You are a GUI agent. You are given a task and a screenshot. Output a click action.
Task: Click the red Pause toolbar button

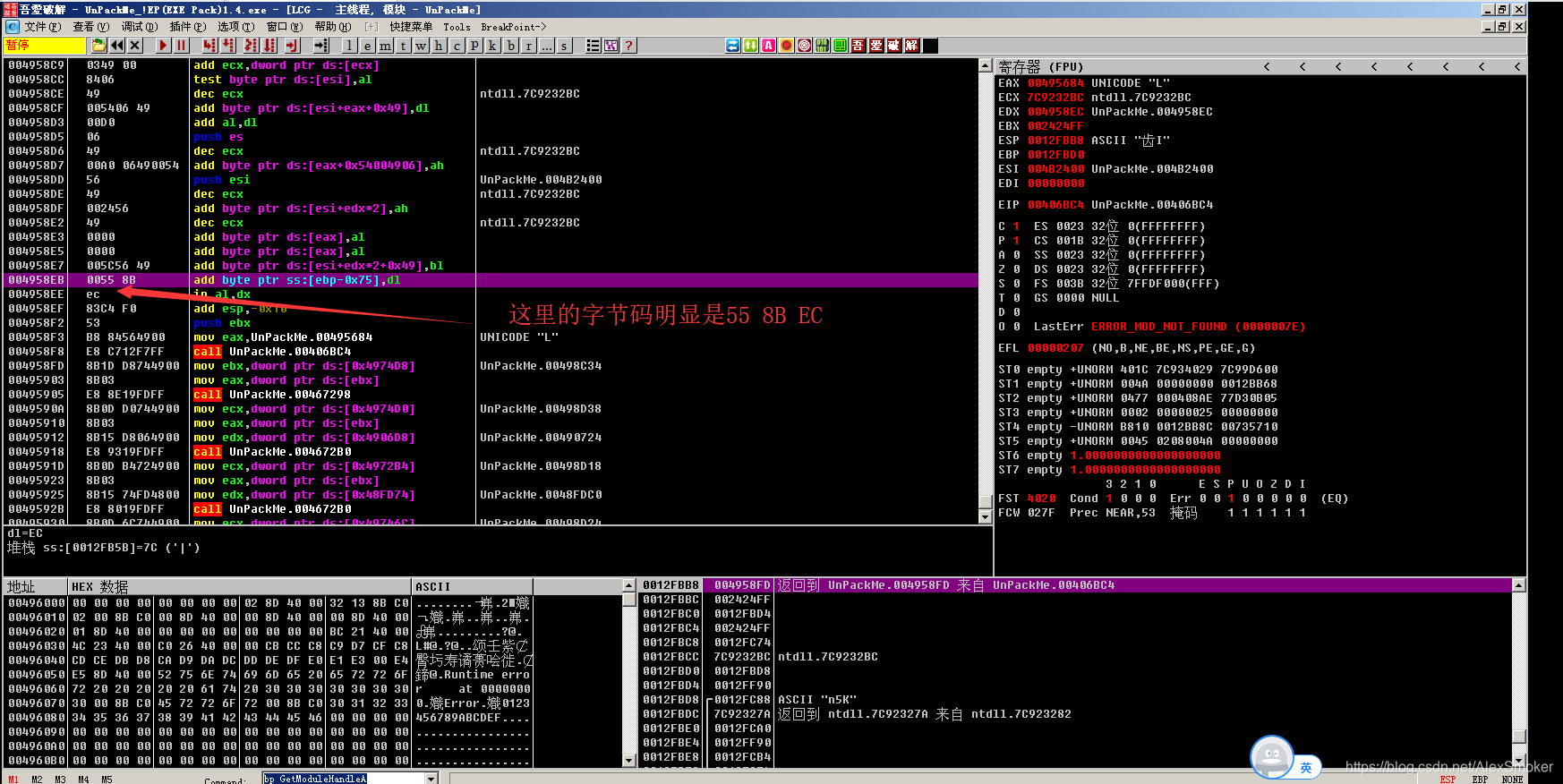tap(182, 46)
